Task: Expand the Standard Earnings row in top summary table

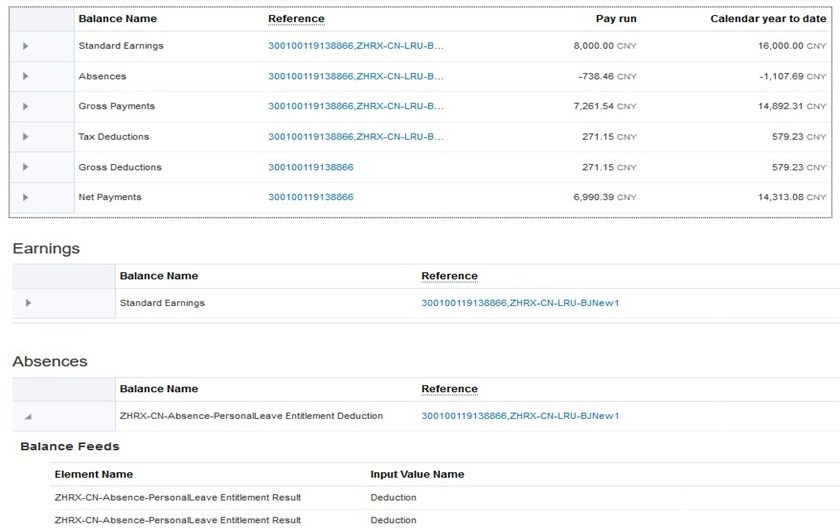Action: tap(26, 46)
